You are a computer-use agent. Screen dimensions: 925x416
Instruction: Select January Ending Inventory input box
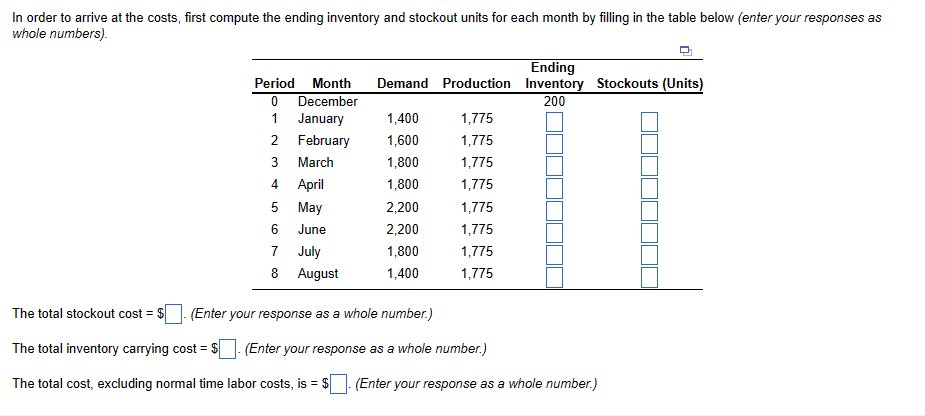pyautogui.click(x=554, y=122)
